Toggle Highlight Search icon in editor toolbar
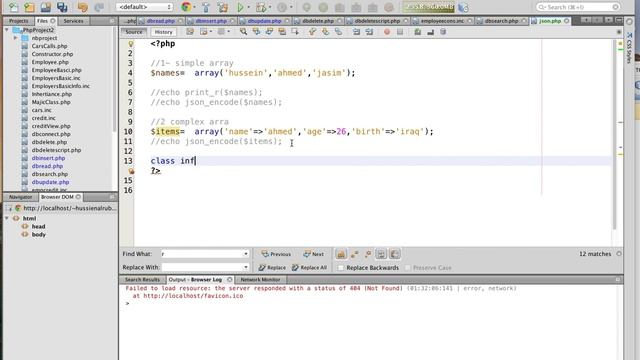This screenshot has height=360, width=640. (x=282, y=31)
